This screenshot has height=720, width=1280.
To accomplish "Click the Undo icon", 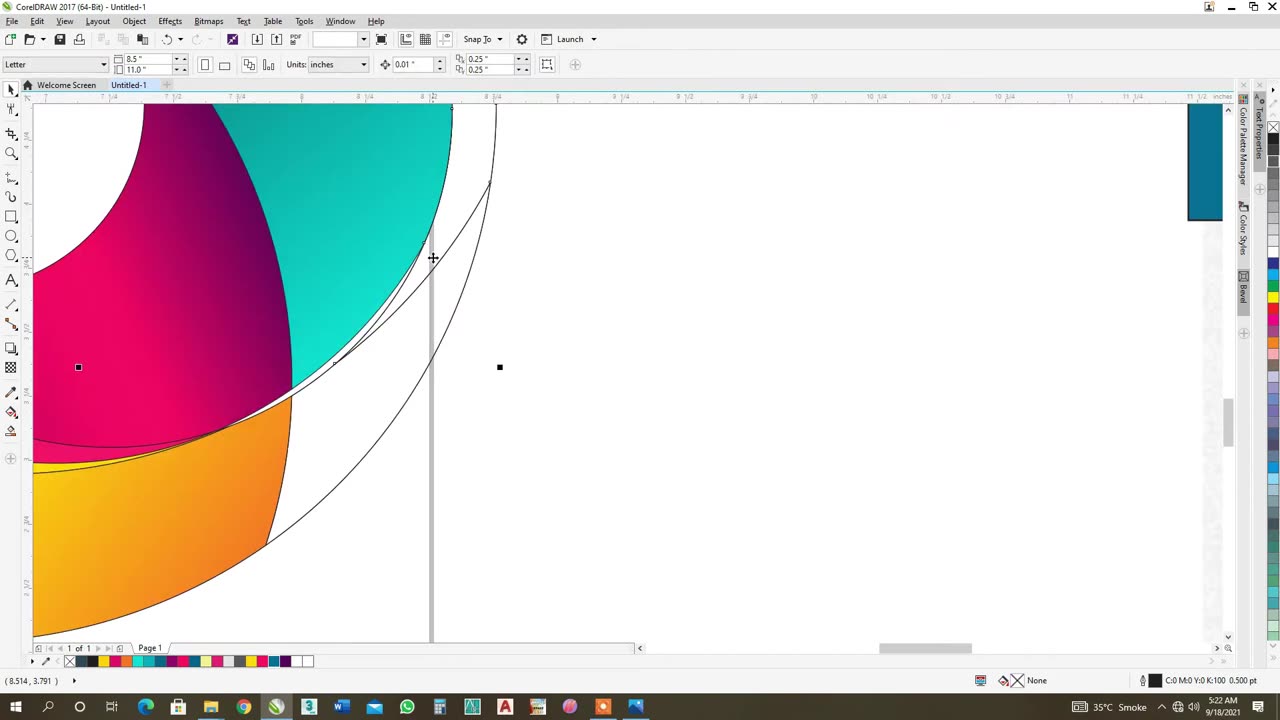I will [167, 39].
